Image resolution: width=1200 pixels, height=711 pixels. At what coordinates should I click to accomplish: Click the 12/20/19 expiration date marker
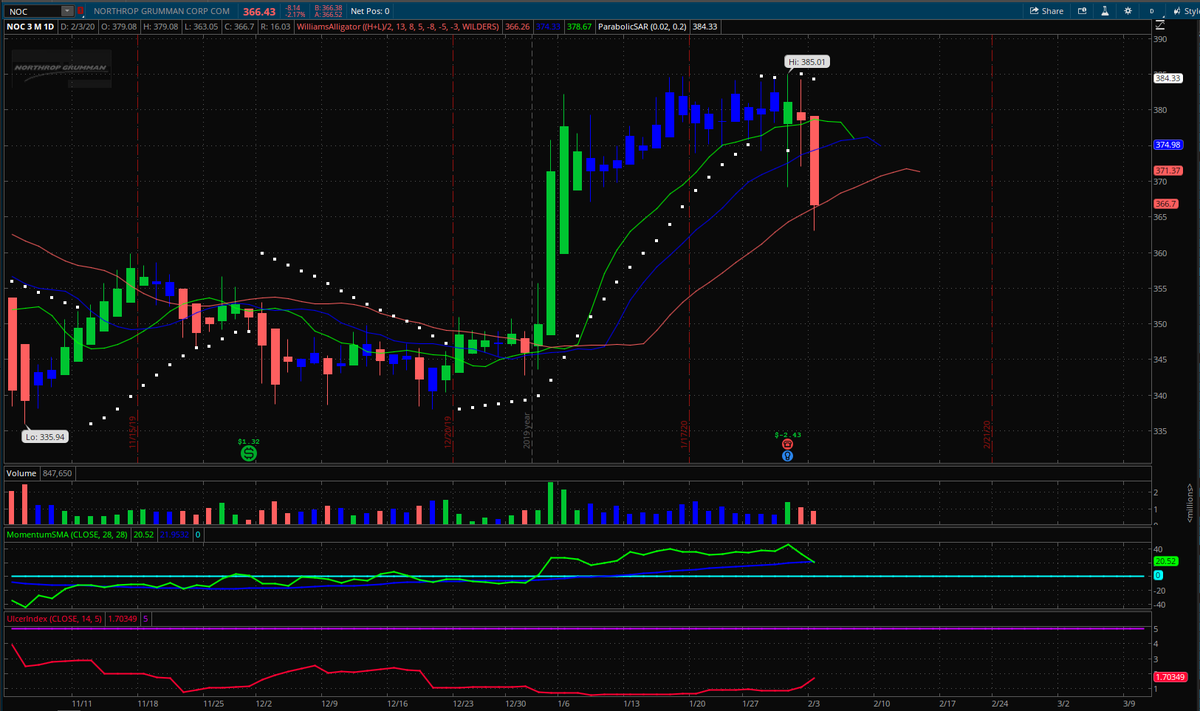447,433
